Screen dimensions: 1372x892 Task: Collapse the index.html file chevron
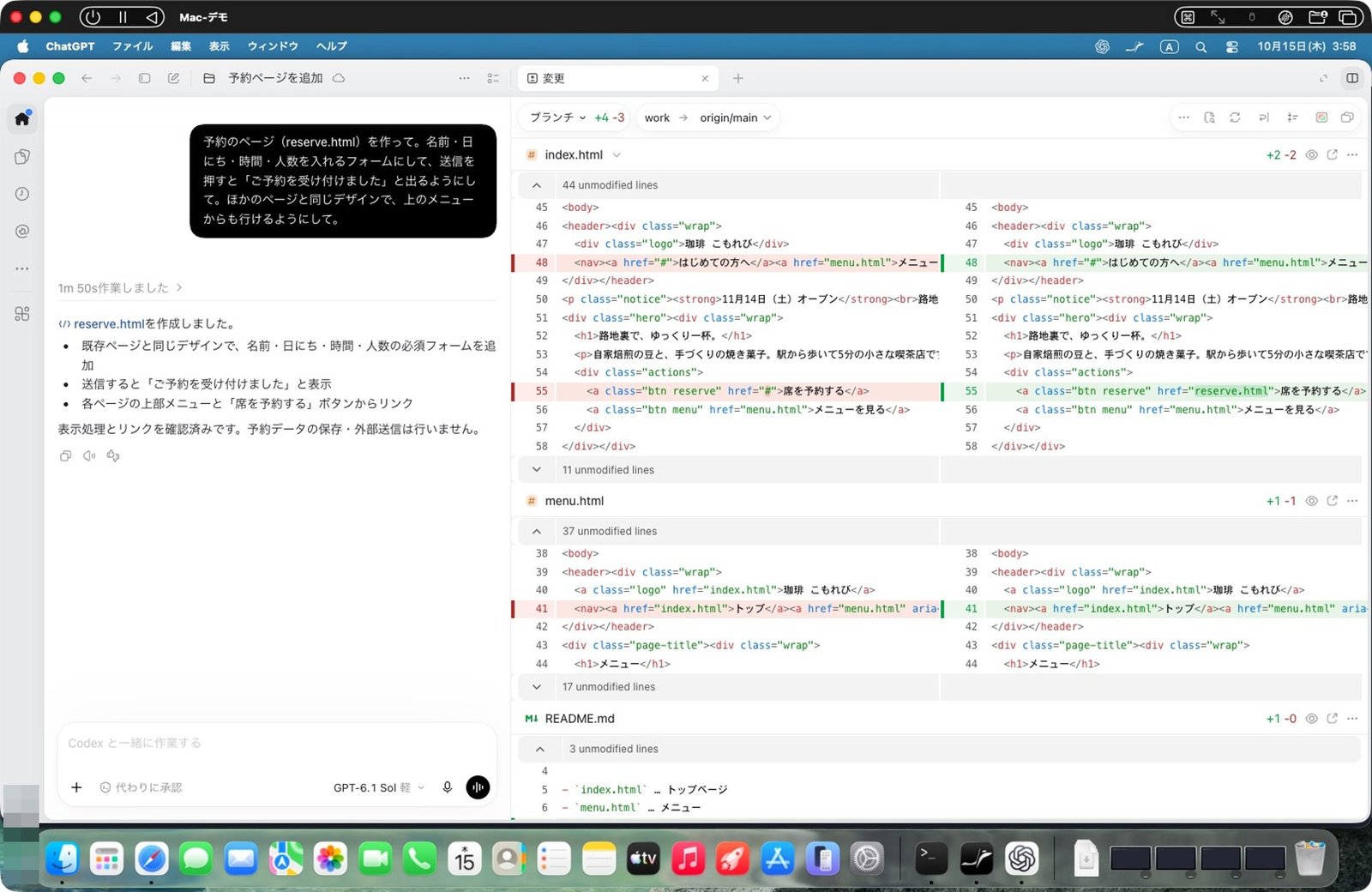pyautogui.click(x=617, y=155)
